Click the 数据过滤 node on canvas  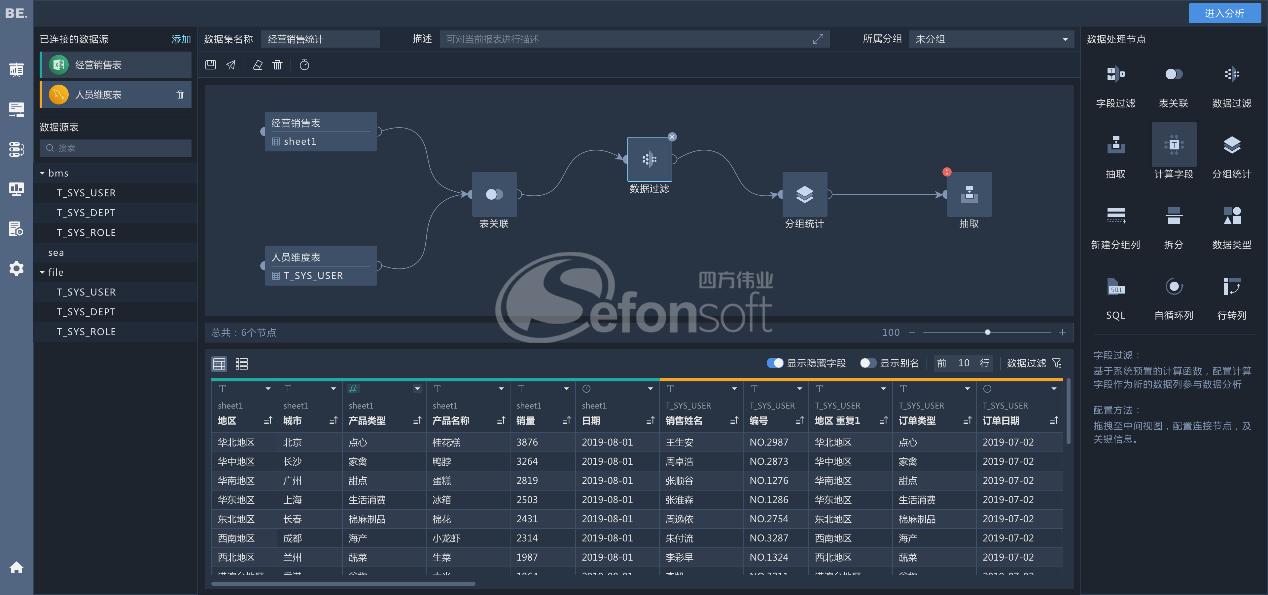[649, 159]
